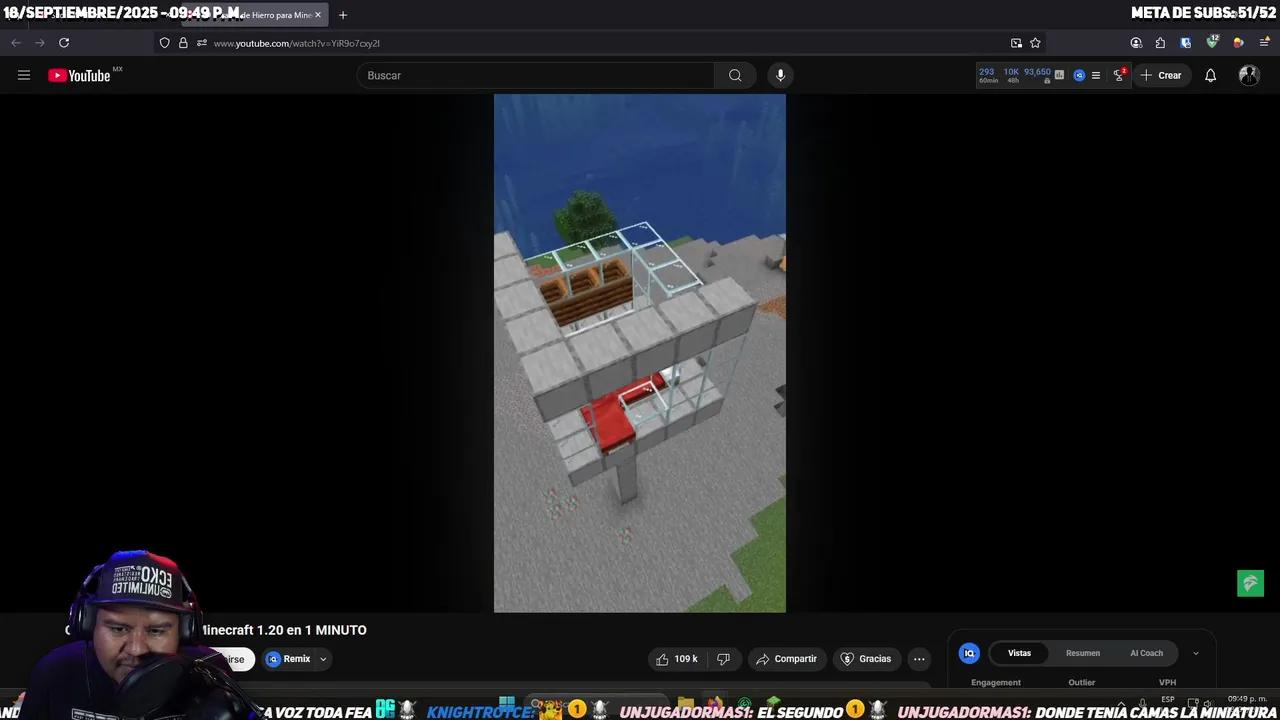
Task: Click the VPH metric label
Action: [x=1167, y=683]
